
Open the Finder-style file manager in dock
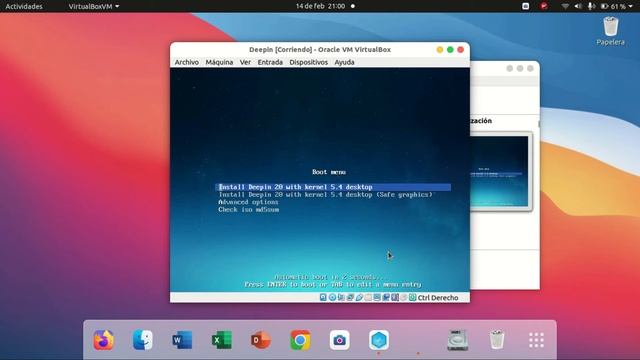tap(142, 340)
